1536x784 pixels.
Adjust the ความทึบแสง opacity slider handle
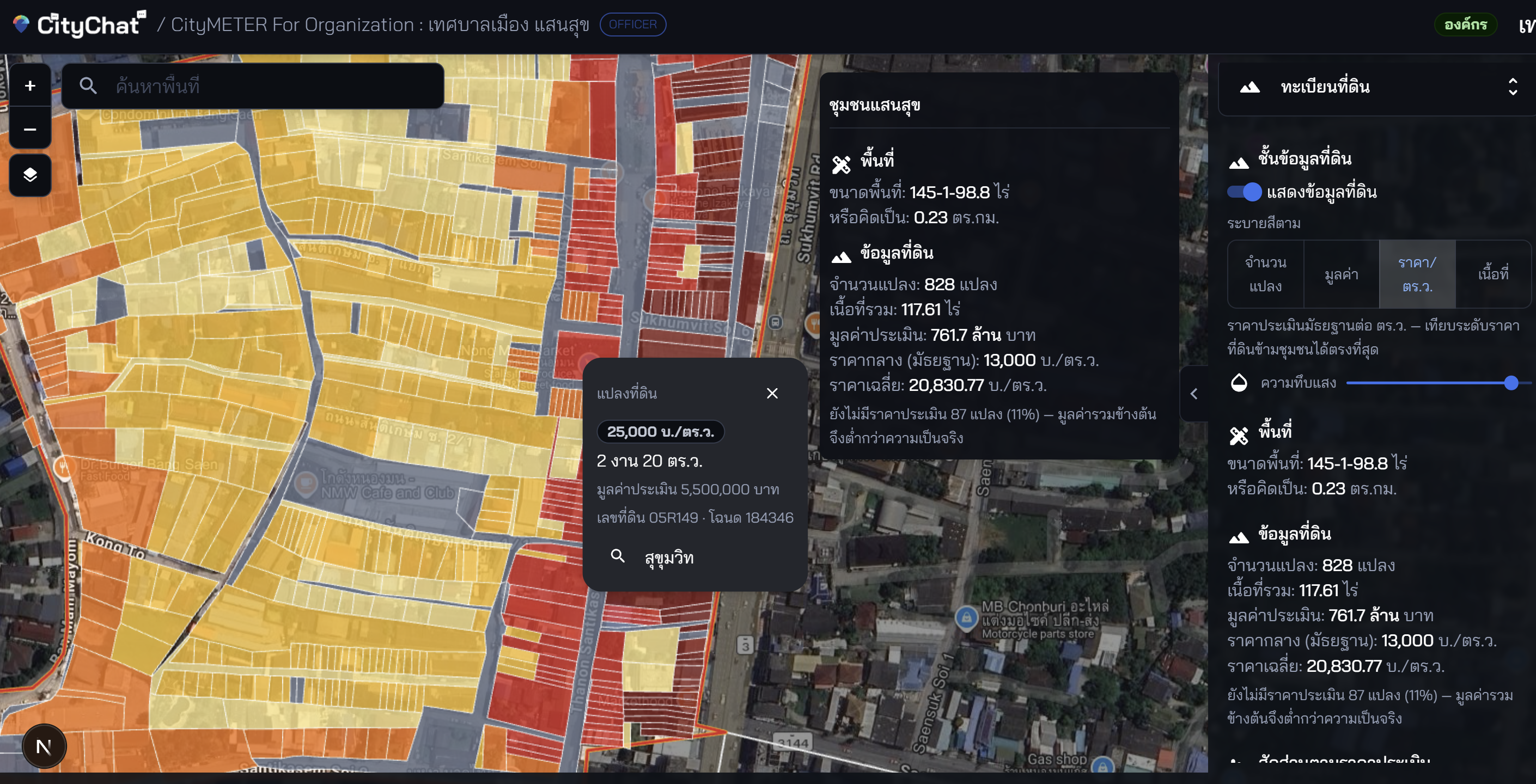(1511, 383)
